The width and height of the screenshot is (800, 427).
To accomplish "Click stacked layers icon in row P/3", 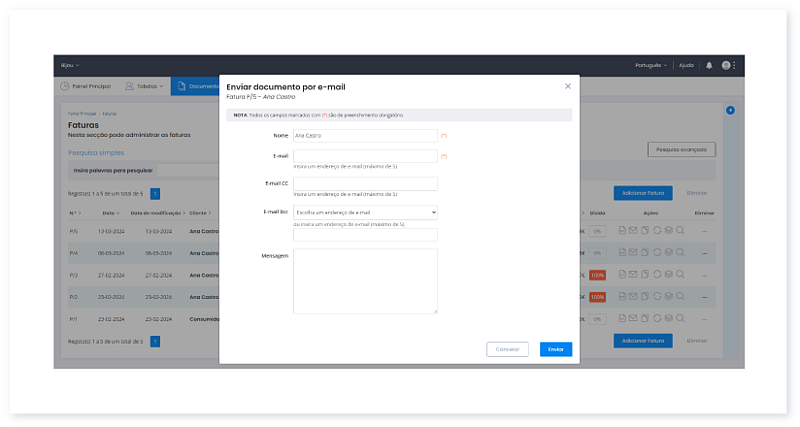I will click(668, 274).
